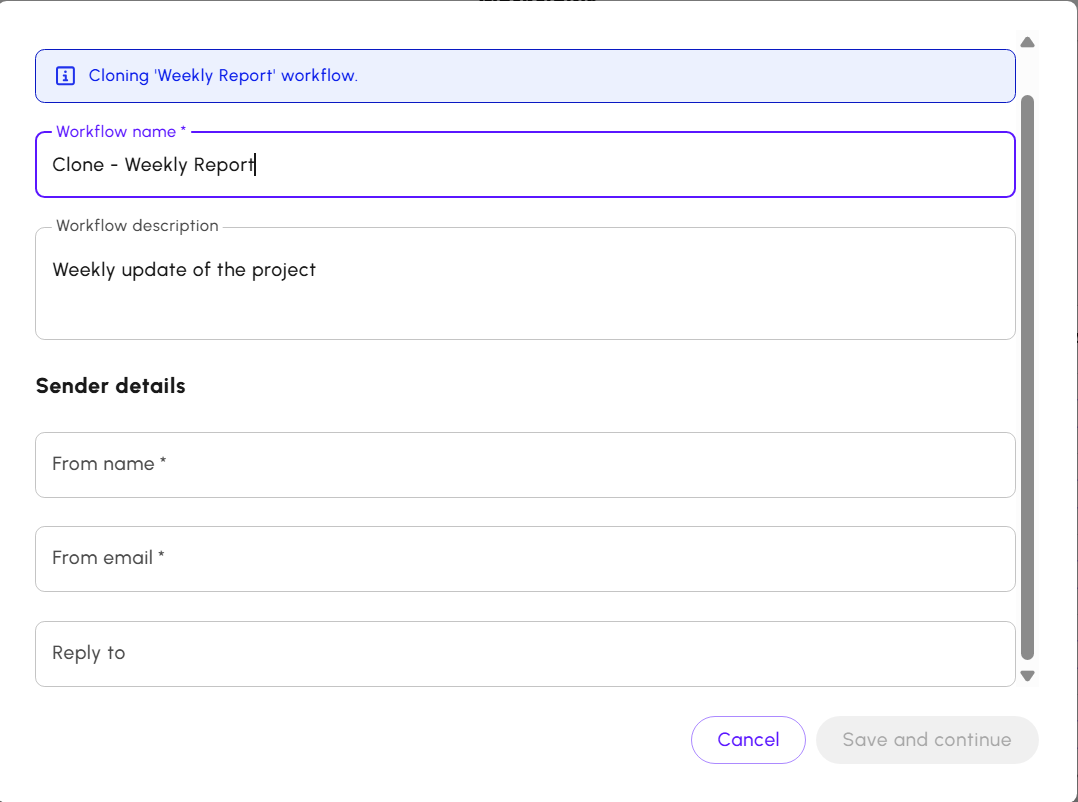Image resolution: width=1078 pixels, height=802 pixels.
Task: Click into the From email field
Action: 525,559
